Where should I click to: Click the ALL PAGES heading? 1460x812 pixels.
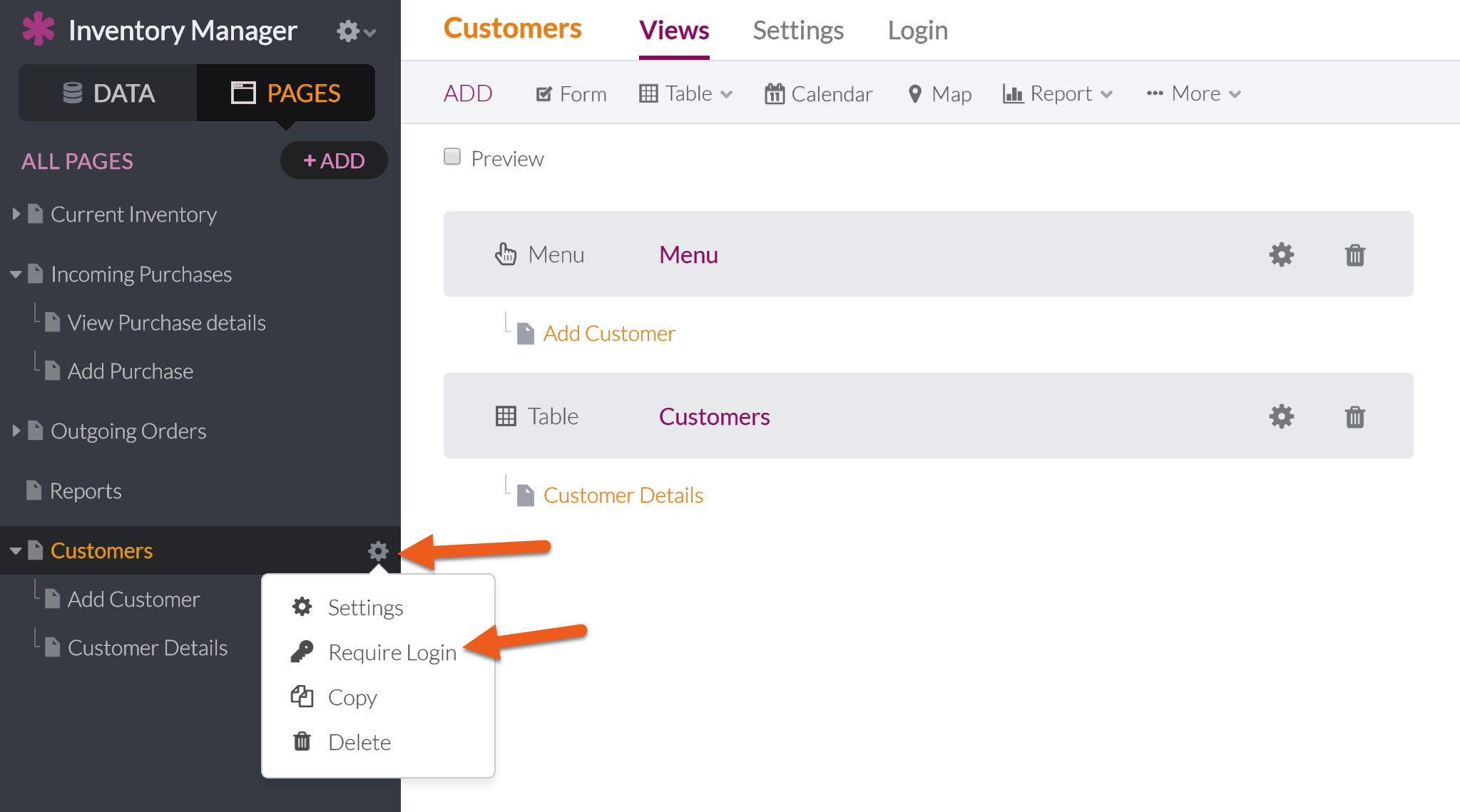tap(77, 161)
